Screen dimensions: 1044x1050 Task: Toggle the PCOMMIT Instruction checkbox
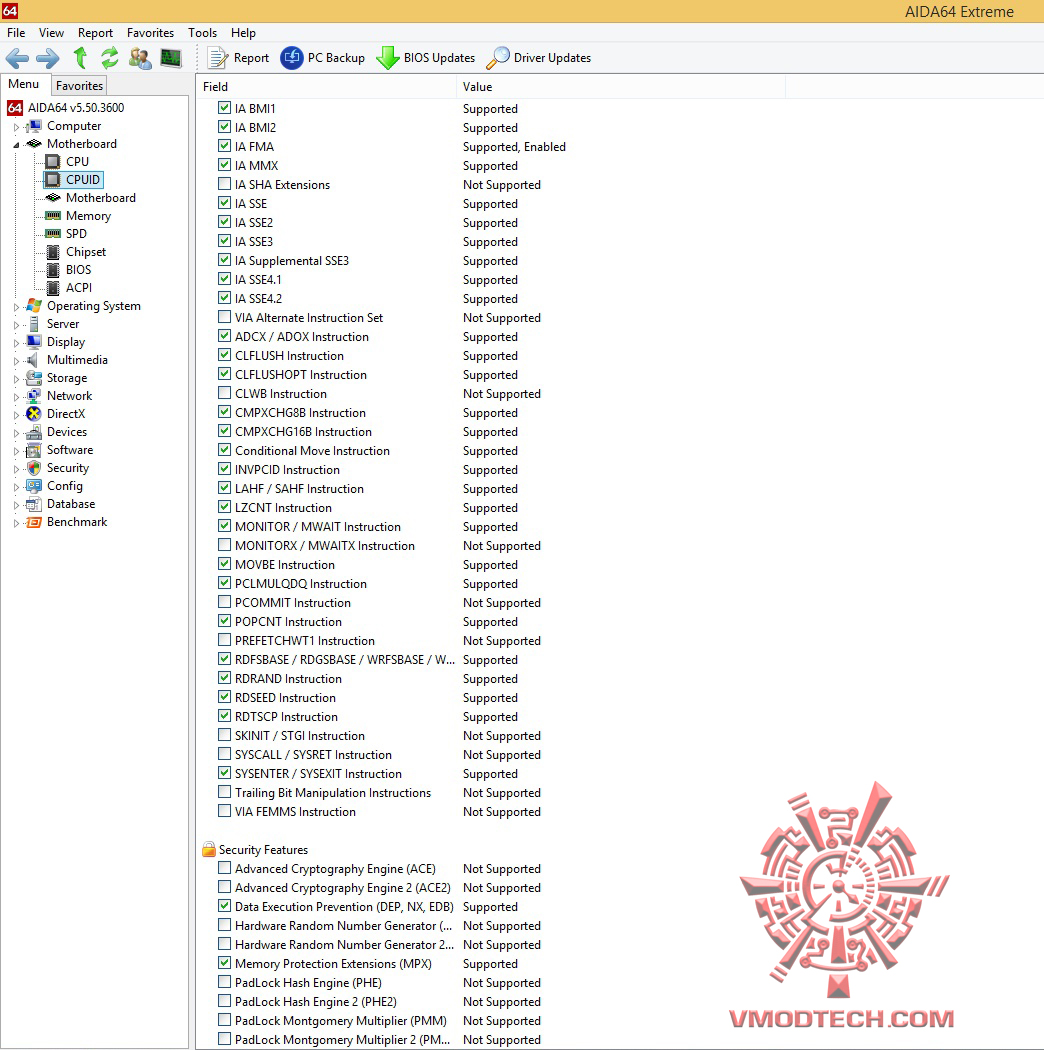click(x=224, y=601)
